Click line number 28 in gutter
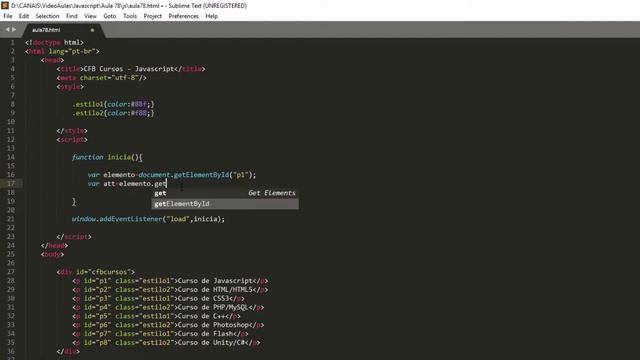The image size is (640, 360). coord(11,281)
